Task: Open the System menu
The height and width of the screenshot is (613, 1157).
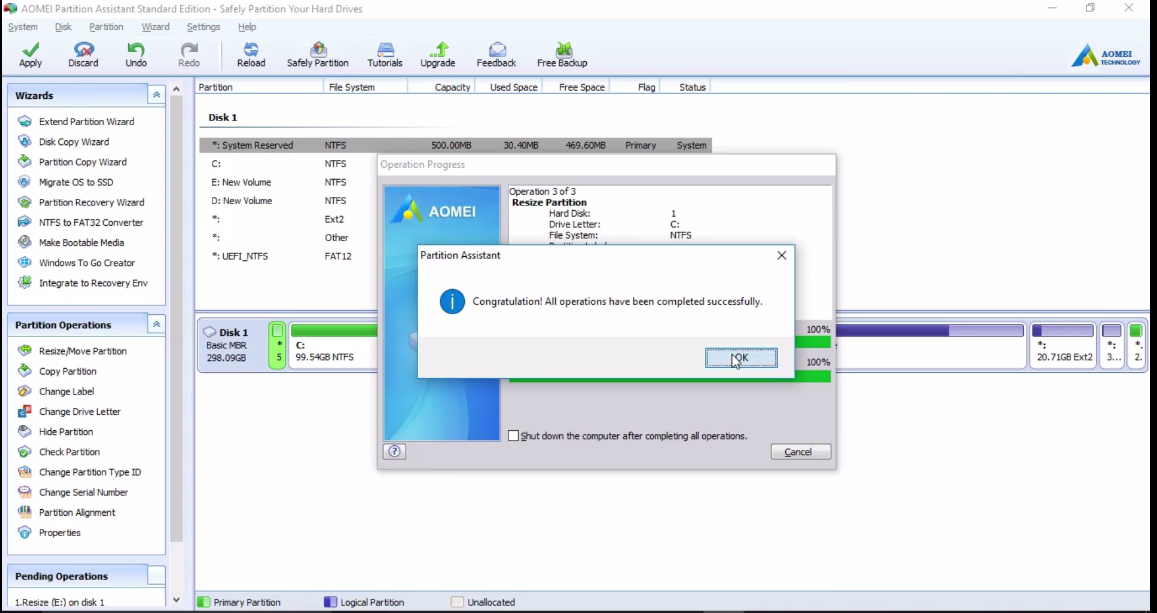Action: click(x=23, y=27)
